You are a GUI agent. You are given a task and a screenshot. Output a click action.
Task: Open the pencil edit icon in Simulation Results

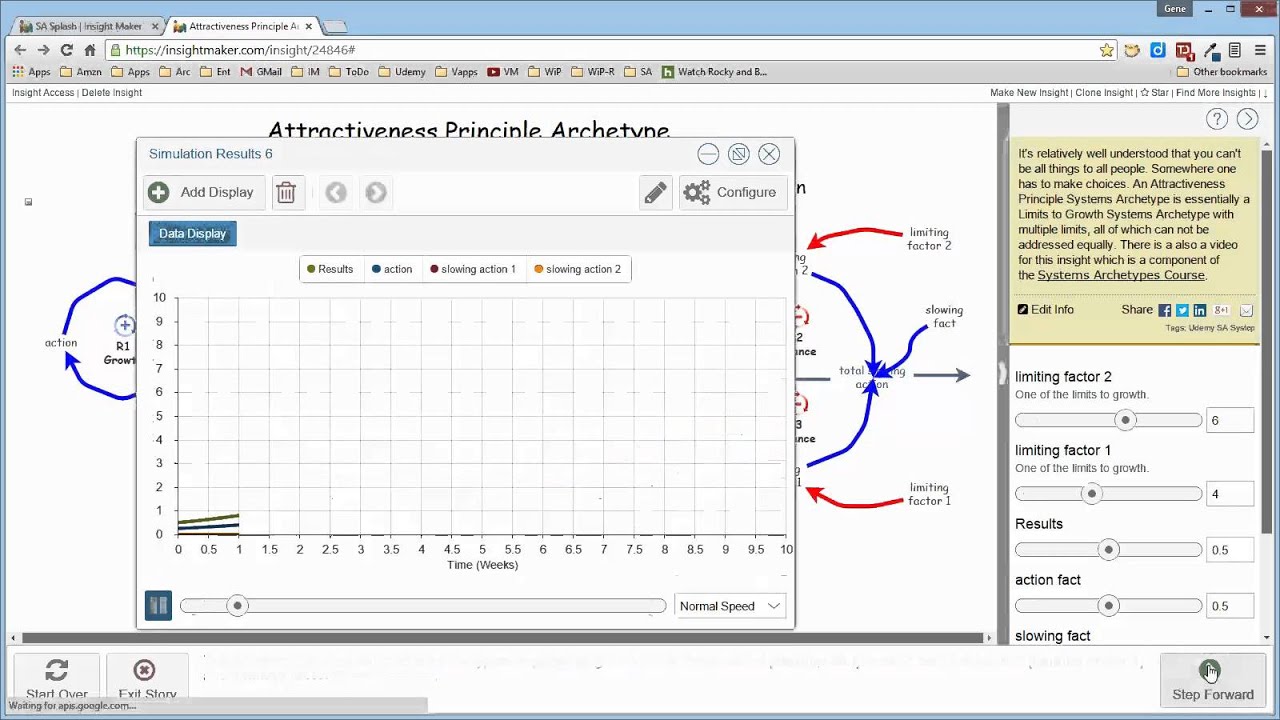656,192
